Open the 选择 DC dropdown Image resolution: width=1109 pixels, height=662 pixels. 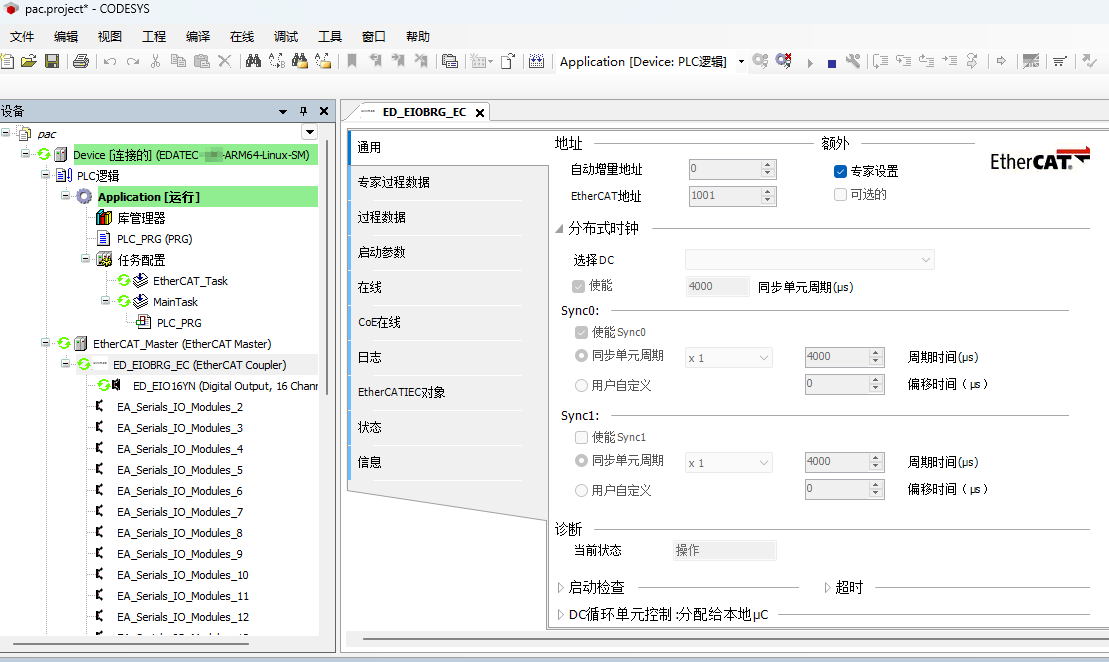coord(809,260)
